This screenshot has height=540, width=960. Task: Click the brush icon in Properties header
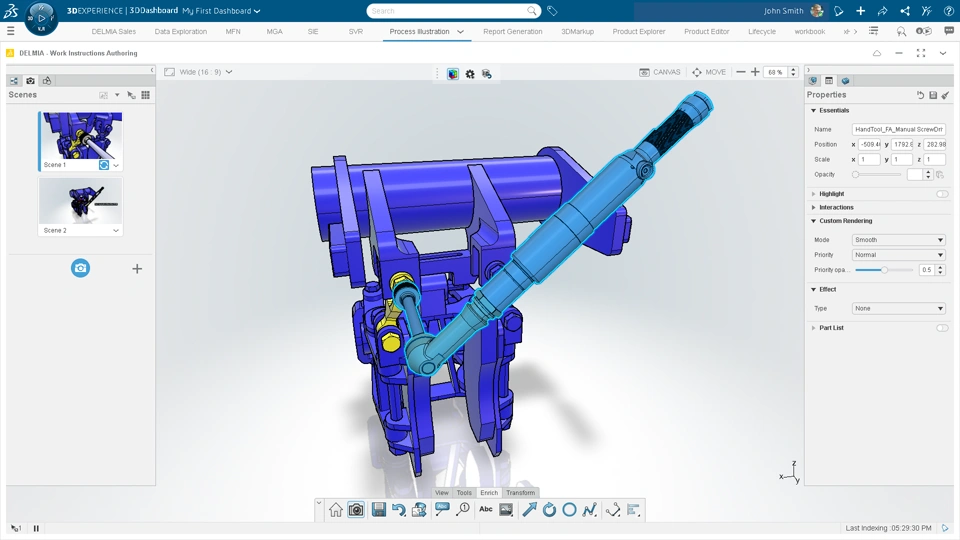(x=945, y=95)
